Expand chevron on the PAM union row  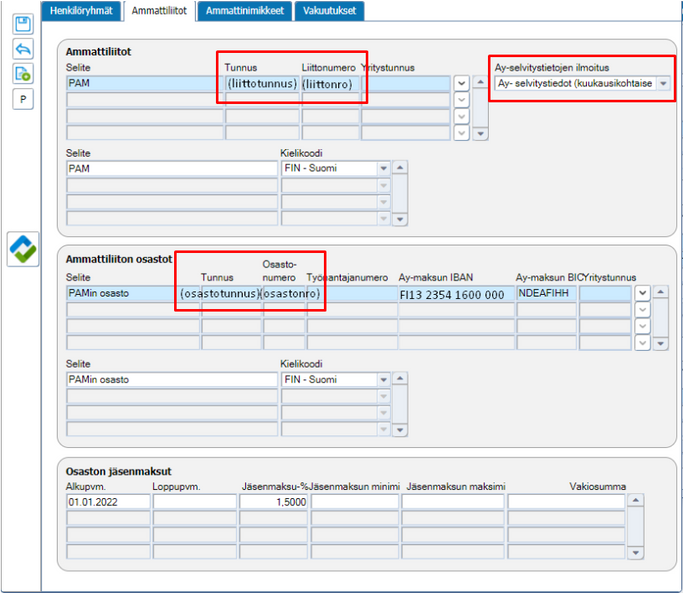pyautogui.click(x=461, y=83)
